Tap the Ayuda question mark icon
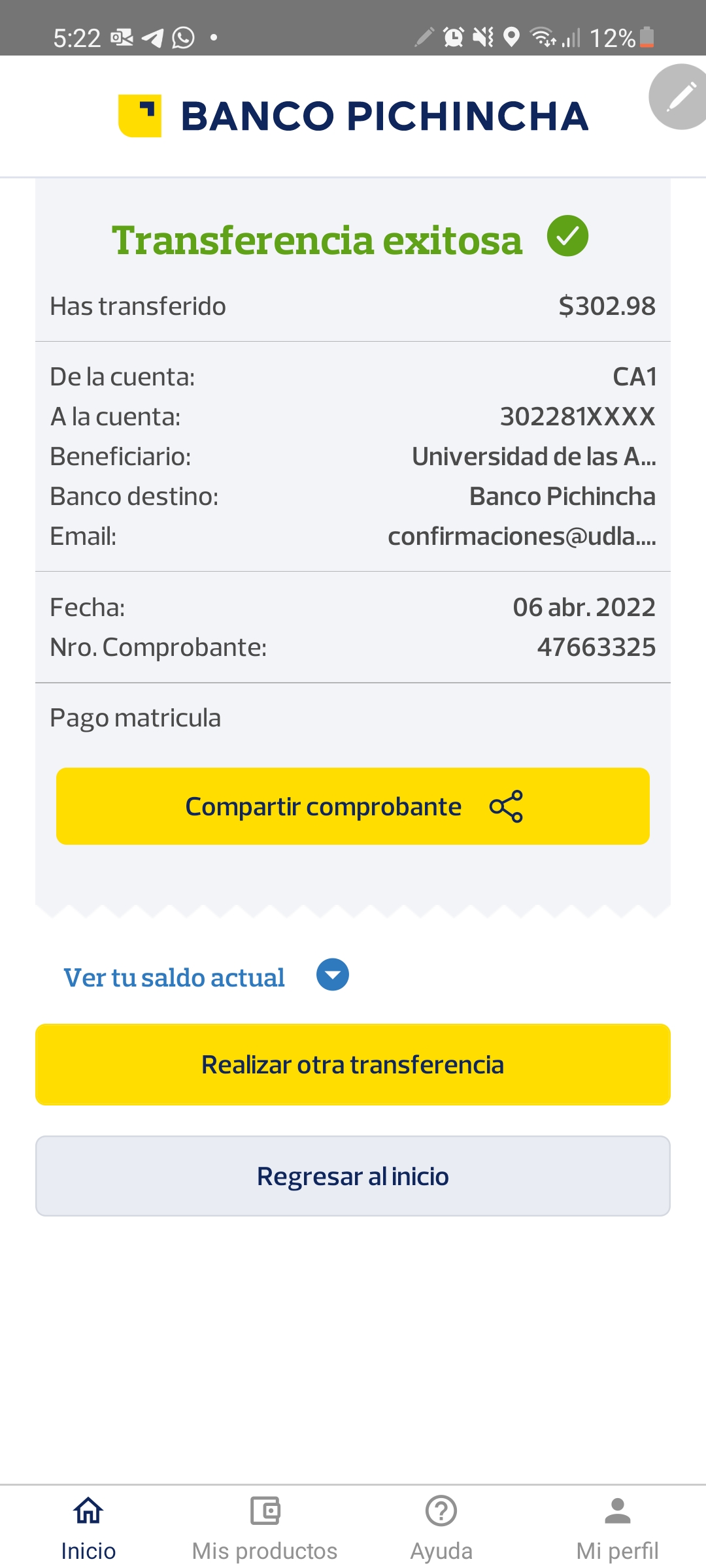Image resolution: width=706 pixels, height=1568 pixels. click(441, 1511)
